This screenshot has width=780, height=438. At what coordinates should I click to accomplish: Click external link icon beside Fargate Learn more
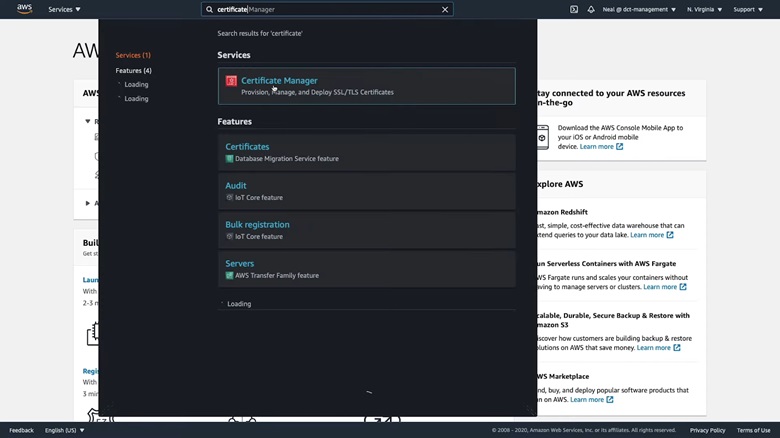tap(683, 287)
